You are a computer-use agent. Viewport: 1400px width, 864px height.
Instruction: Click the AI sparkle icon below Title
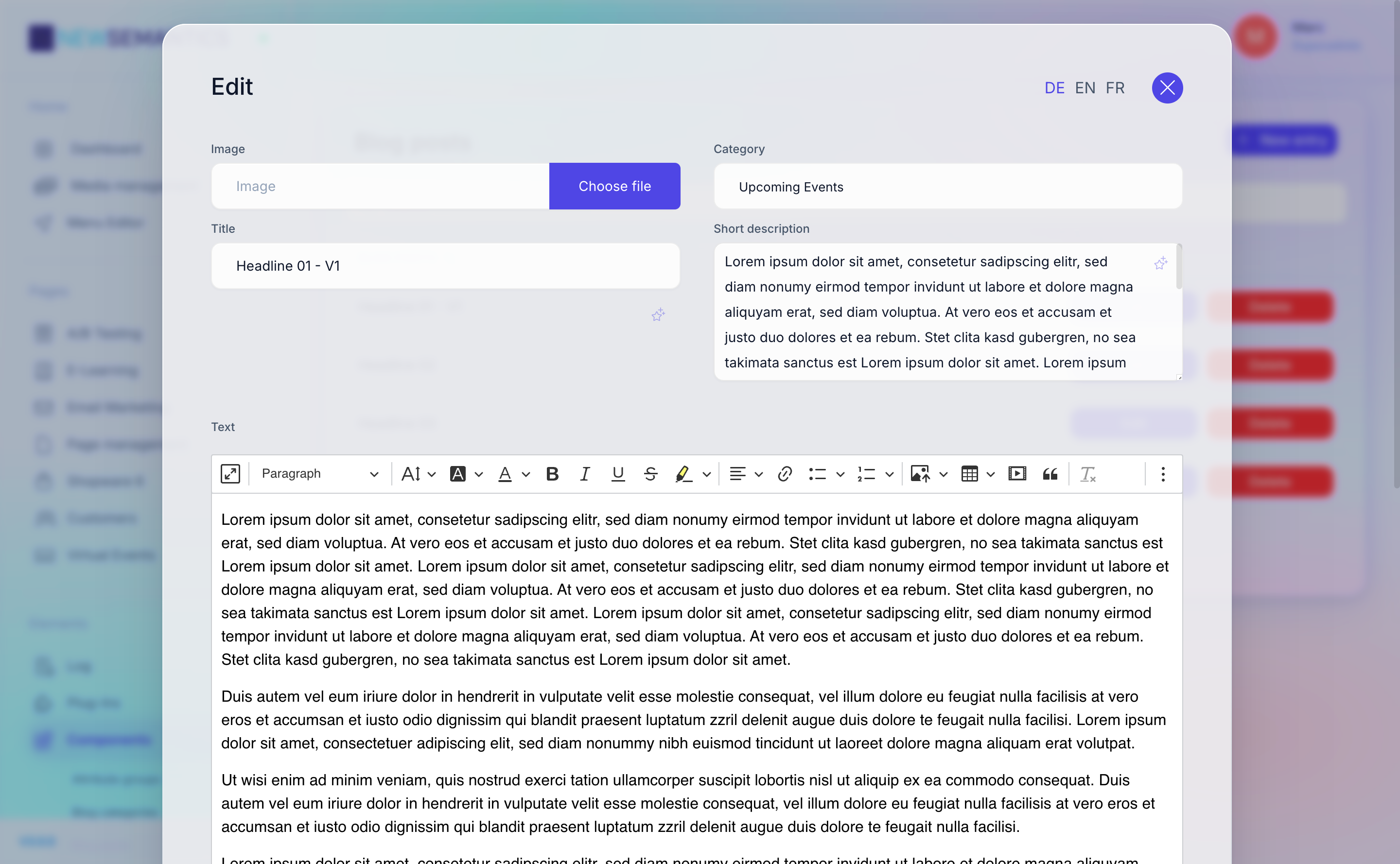658,314
